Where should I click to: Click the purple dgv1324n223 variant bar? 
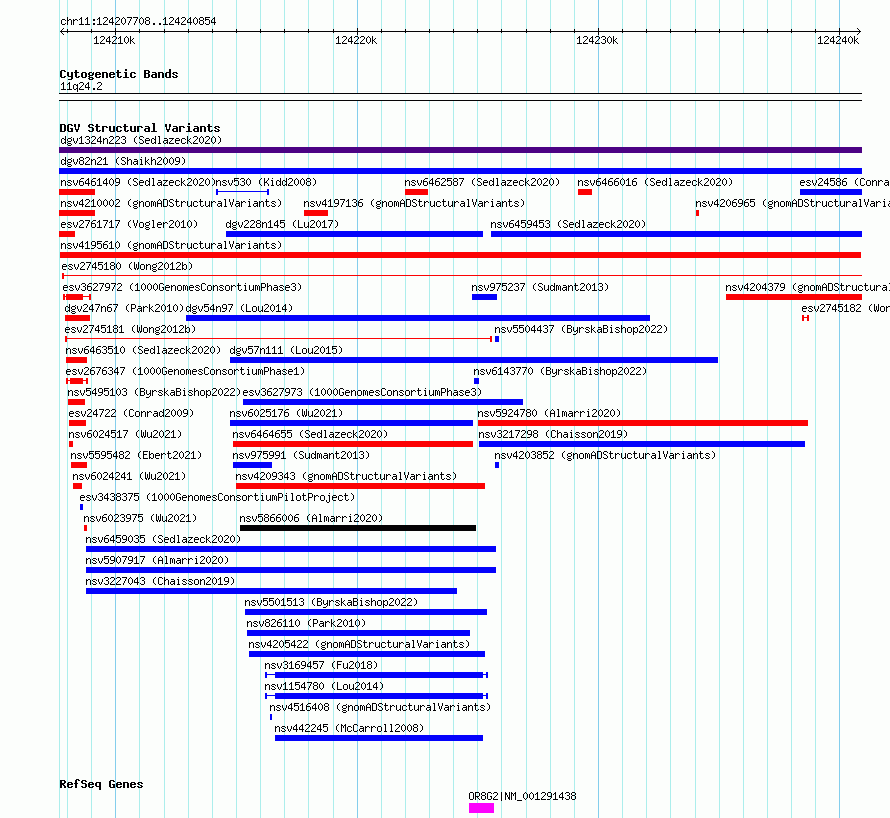(x=460, y=150)
